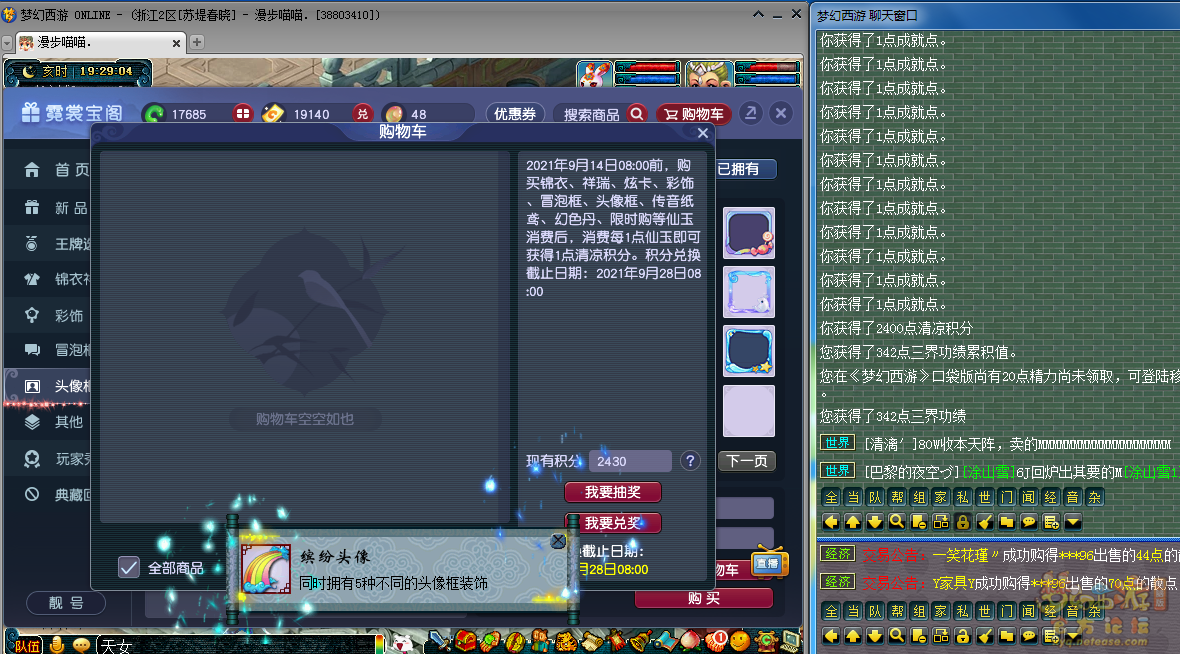Click the red 兑 exchange icon beside 19140
Screen dimensions: 1180x654
(x=363, y=114)
